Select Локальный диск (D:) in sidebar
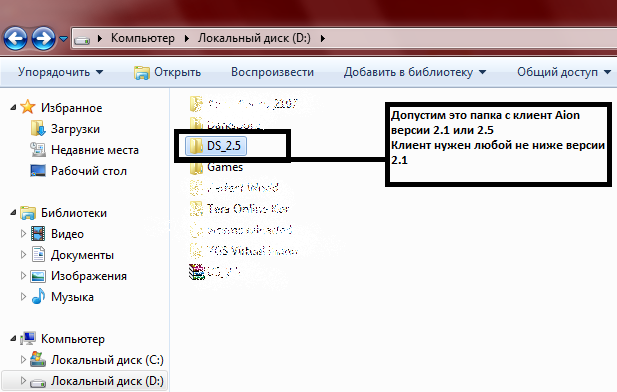 click(x=107, y=381)
